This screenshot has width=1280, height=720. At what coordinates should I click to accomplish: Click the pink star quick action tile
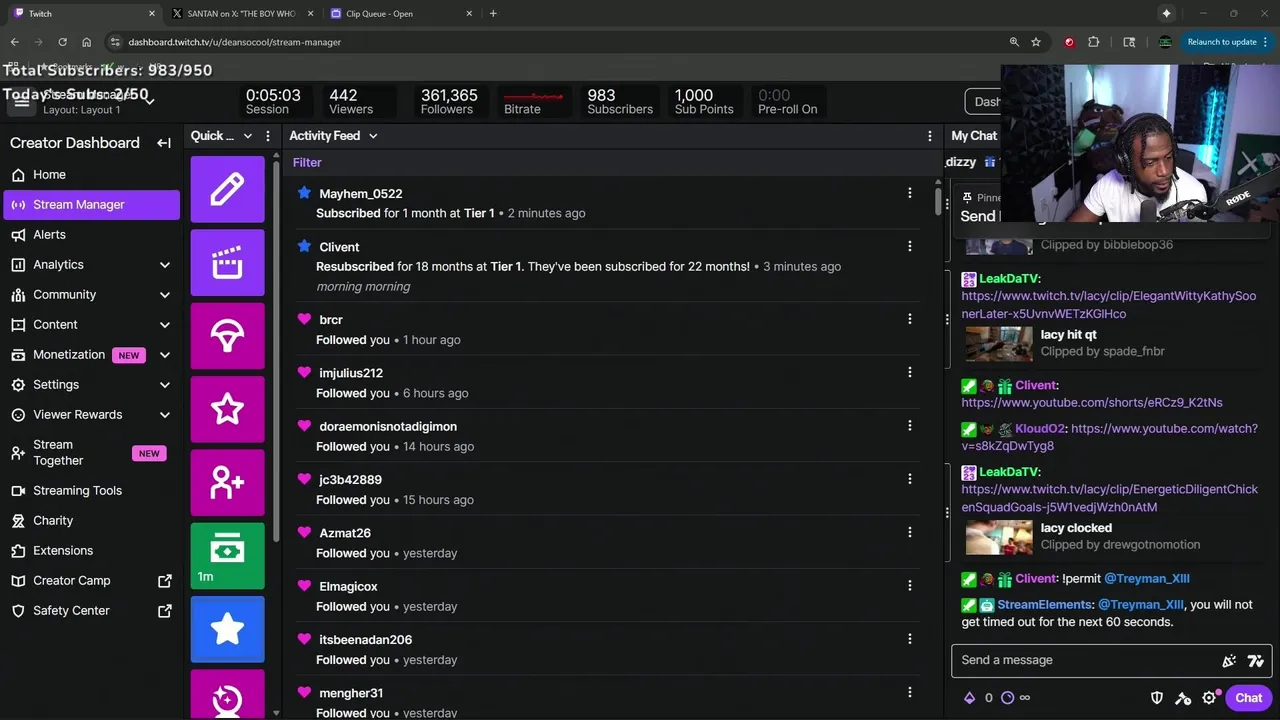tap(227, 409)
